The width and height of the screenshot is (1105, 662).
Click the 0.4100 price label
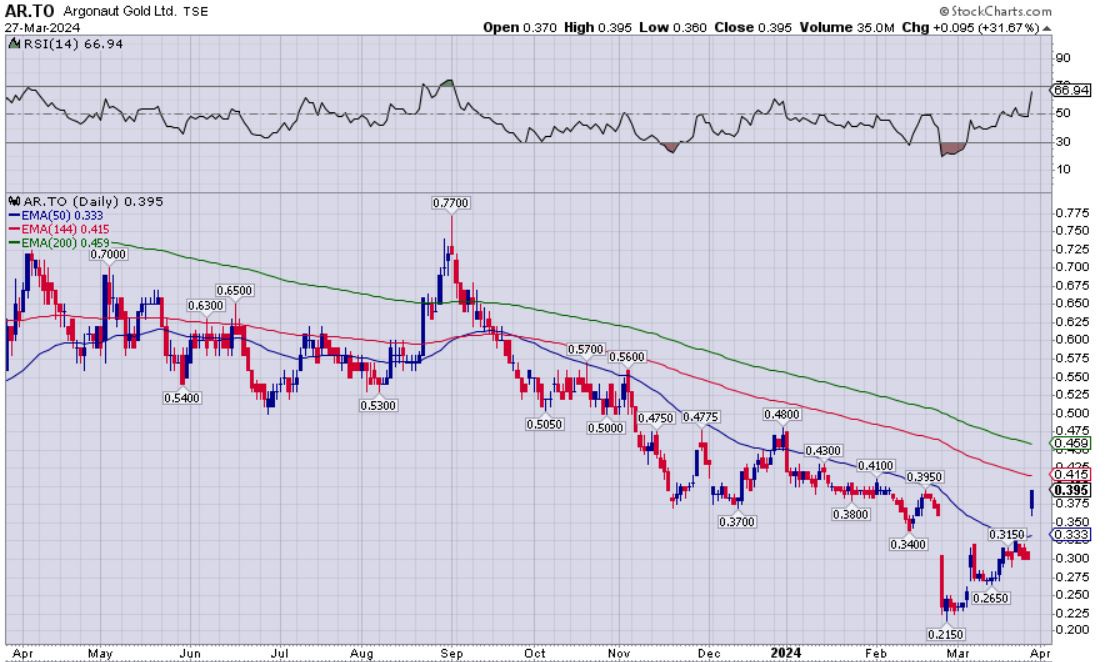(x=876, y=466)
